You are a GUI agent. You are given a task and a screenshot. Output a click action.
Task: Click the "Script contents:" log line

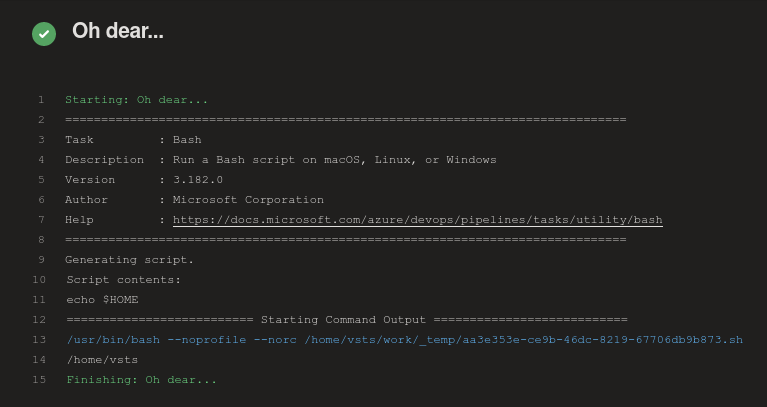pos(124,280)
